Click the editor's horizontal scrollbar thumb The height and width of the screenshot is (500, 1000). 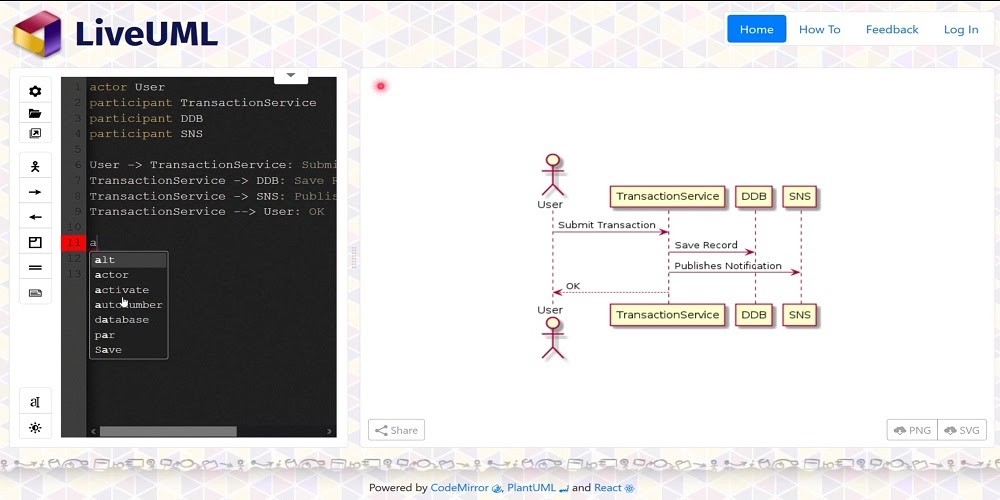pyautogui.click(x=167, y=432)
